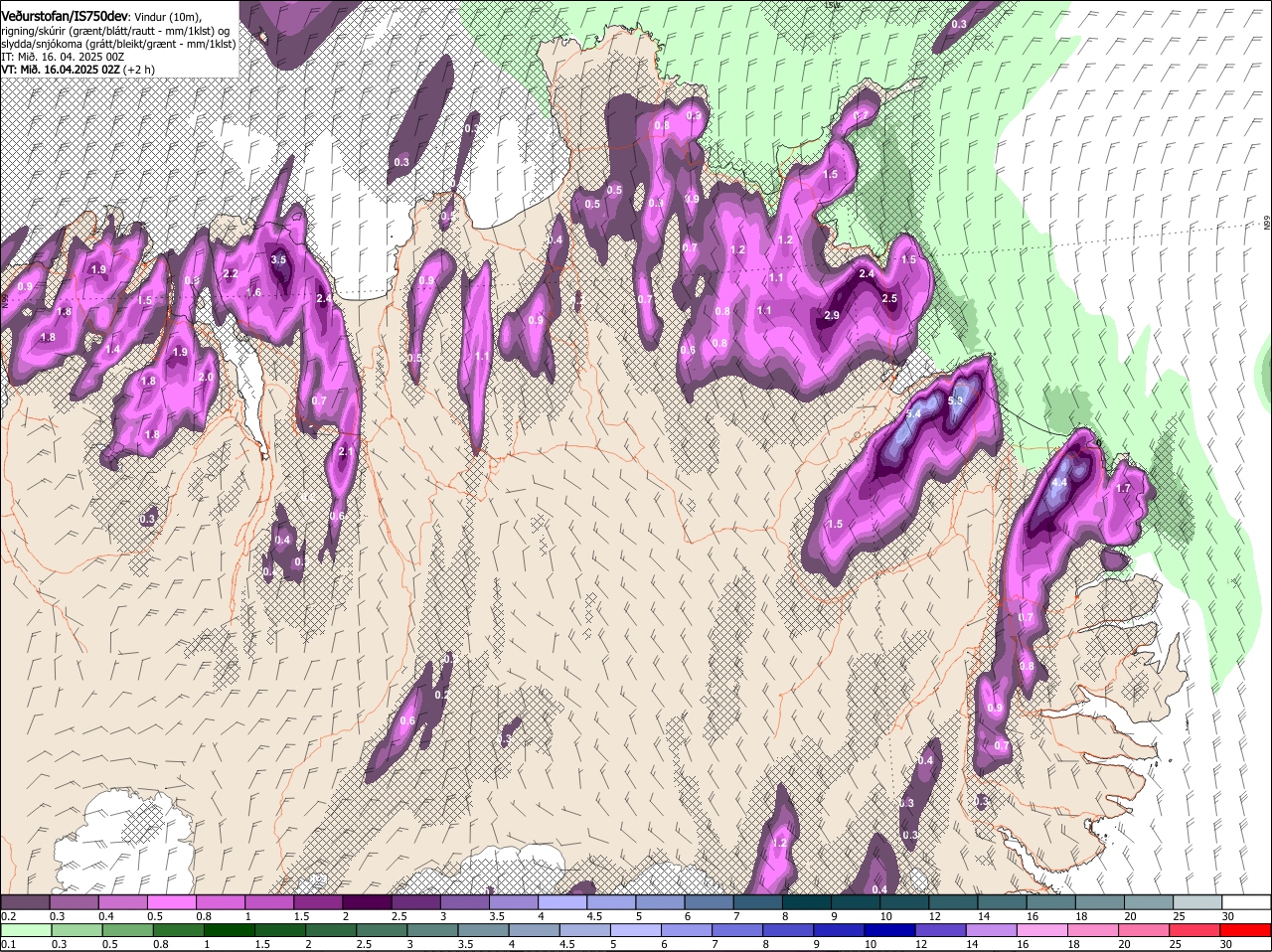Select the 8–9 dark teal snow swatch
The width and height of the screenshot is (1272, 952).
coord(808,902)
